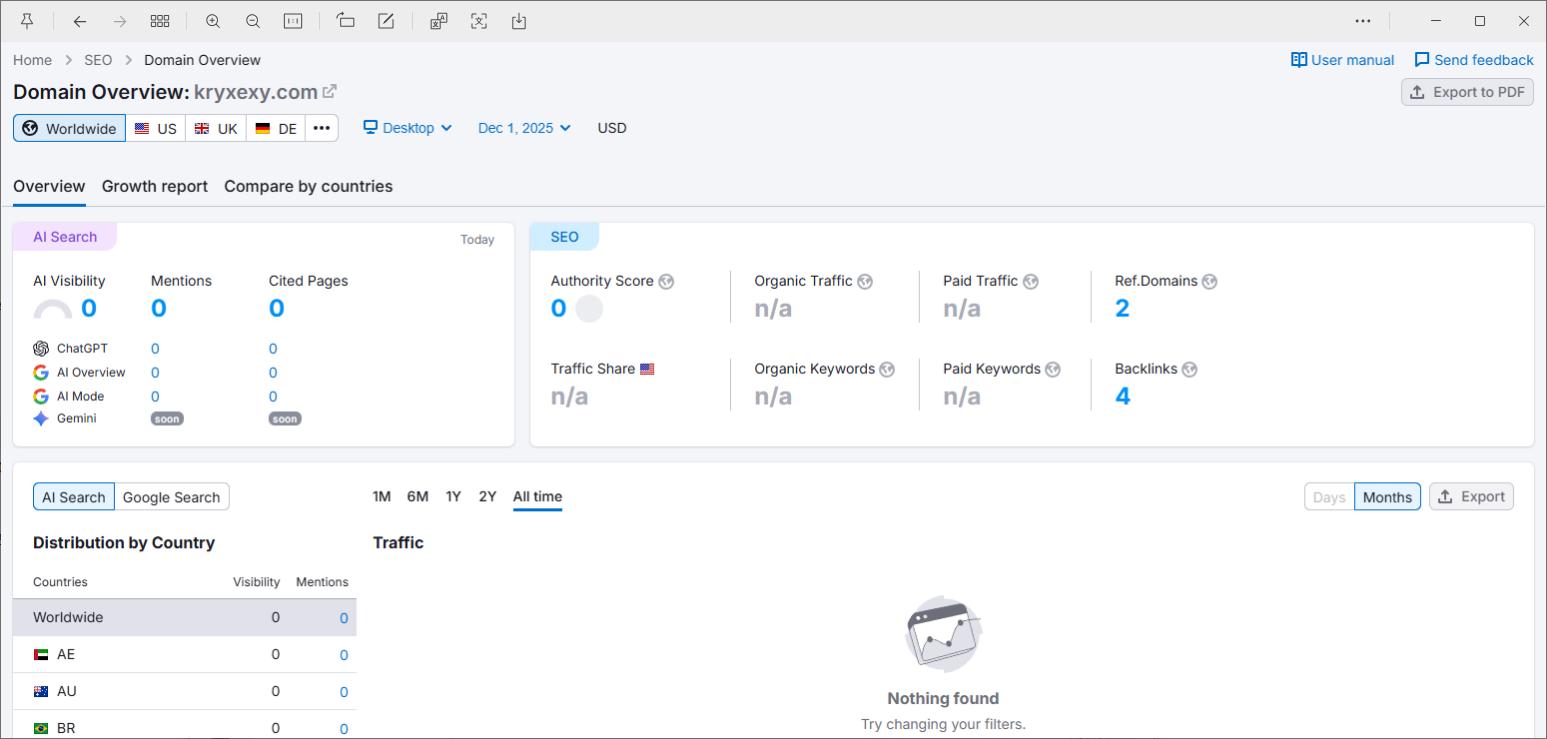Click the US flag beside Traffic Share
The image size is (1547, 739).
[x=647, y=369]
